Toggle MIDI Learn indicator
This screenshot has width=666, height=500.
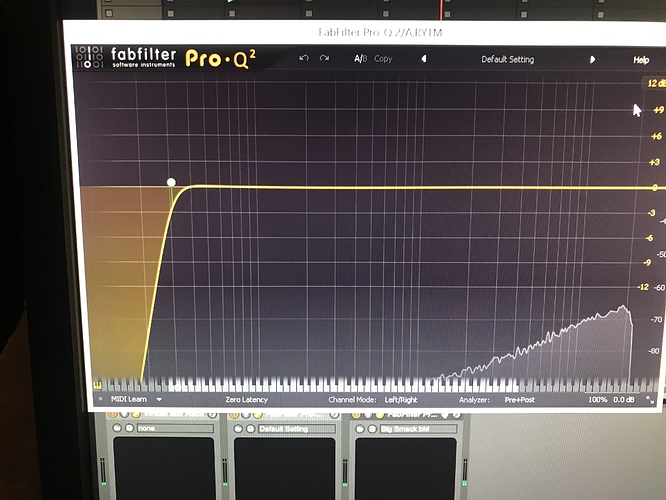tap(101, 399)
